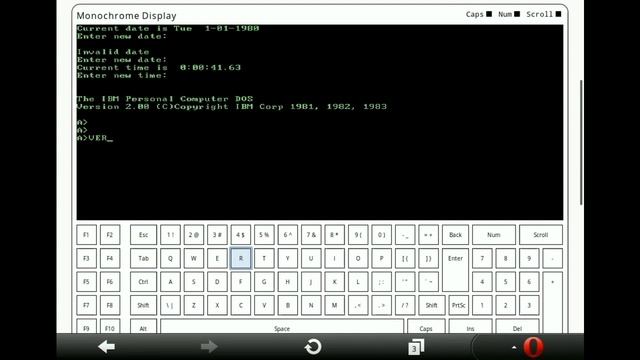Image resolution: width=640 pixels, height=360 pixels.
Task: Tap the Z key
Action: coord(193,305)
